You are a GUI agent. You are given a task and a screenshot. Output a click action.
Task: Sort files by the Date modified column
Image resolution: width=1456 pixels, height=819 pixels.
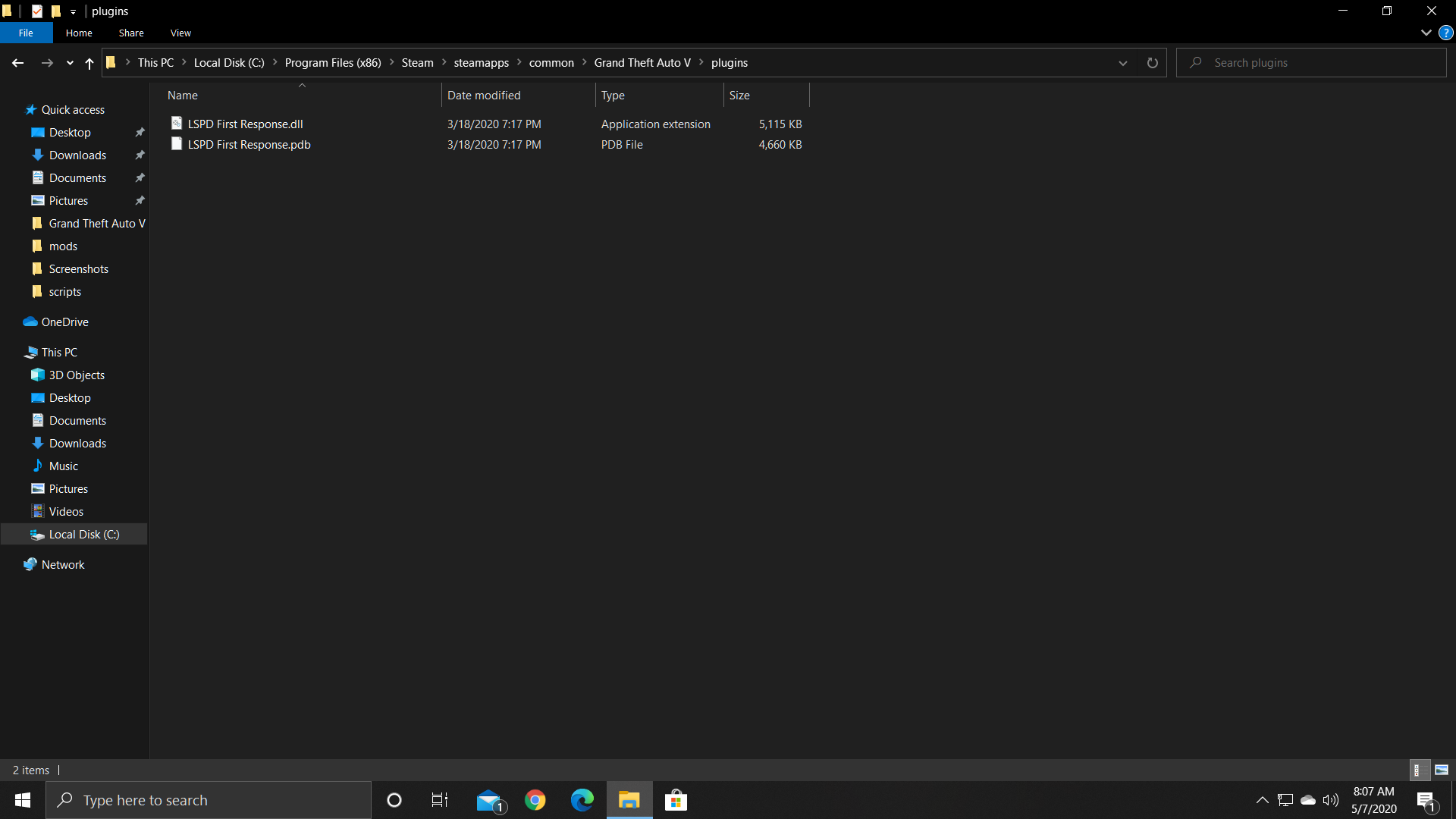(484, 95)
